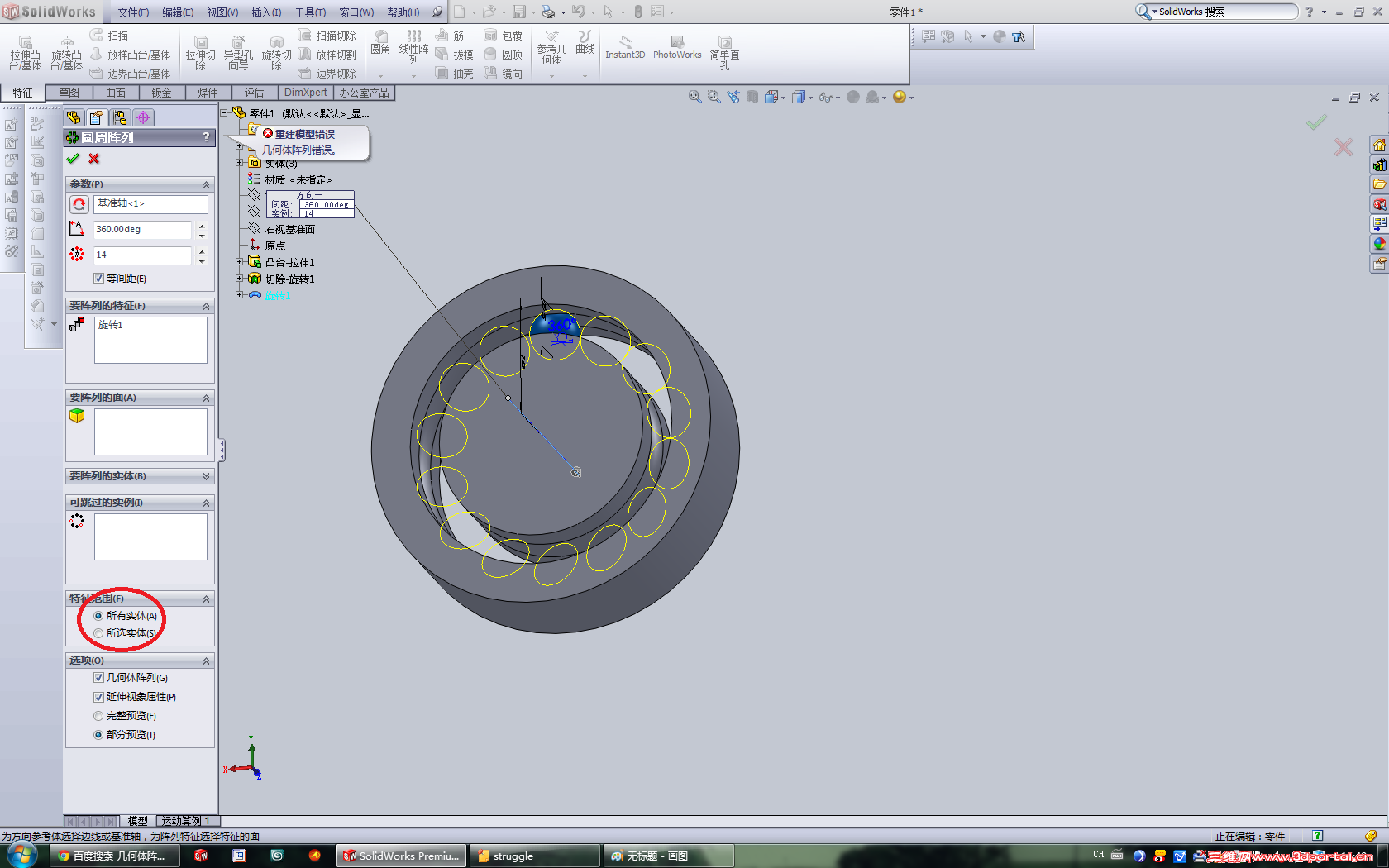Click the Swept Boss (扫描) tool
The image size is (1389, 868).
[x=109, y=36]
